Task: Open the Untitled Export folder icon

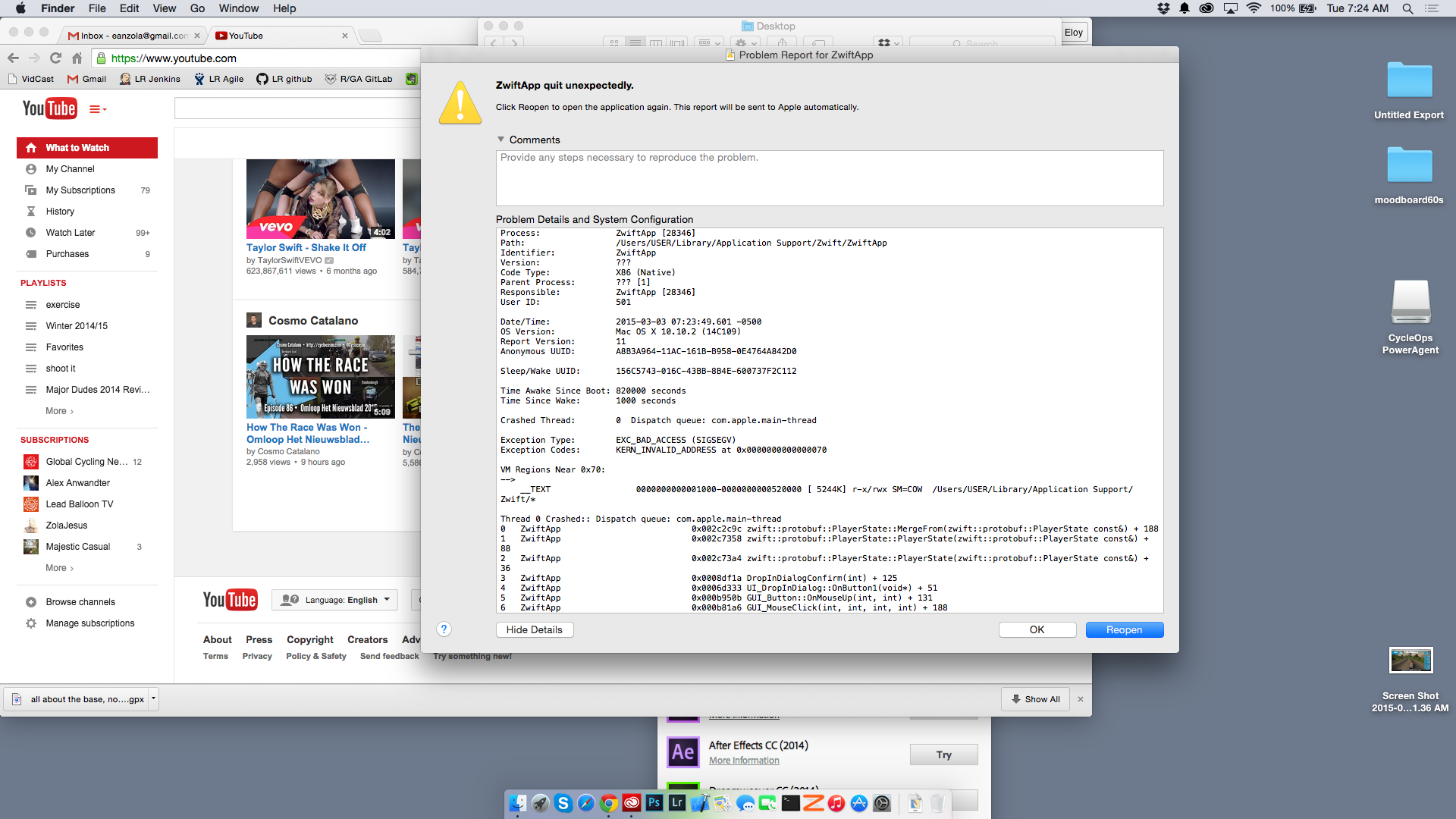Action: (1409, 80)
